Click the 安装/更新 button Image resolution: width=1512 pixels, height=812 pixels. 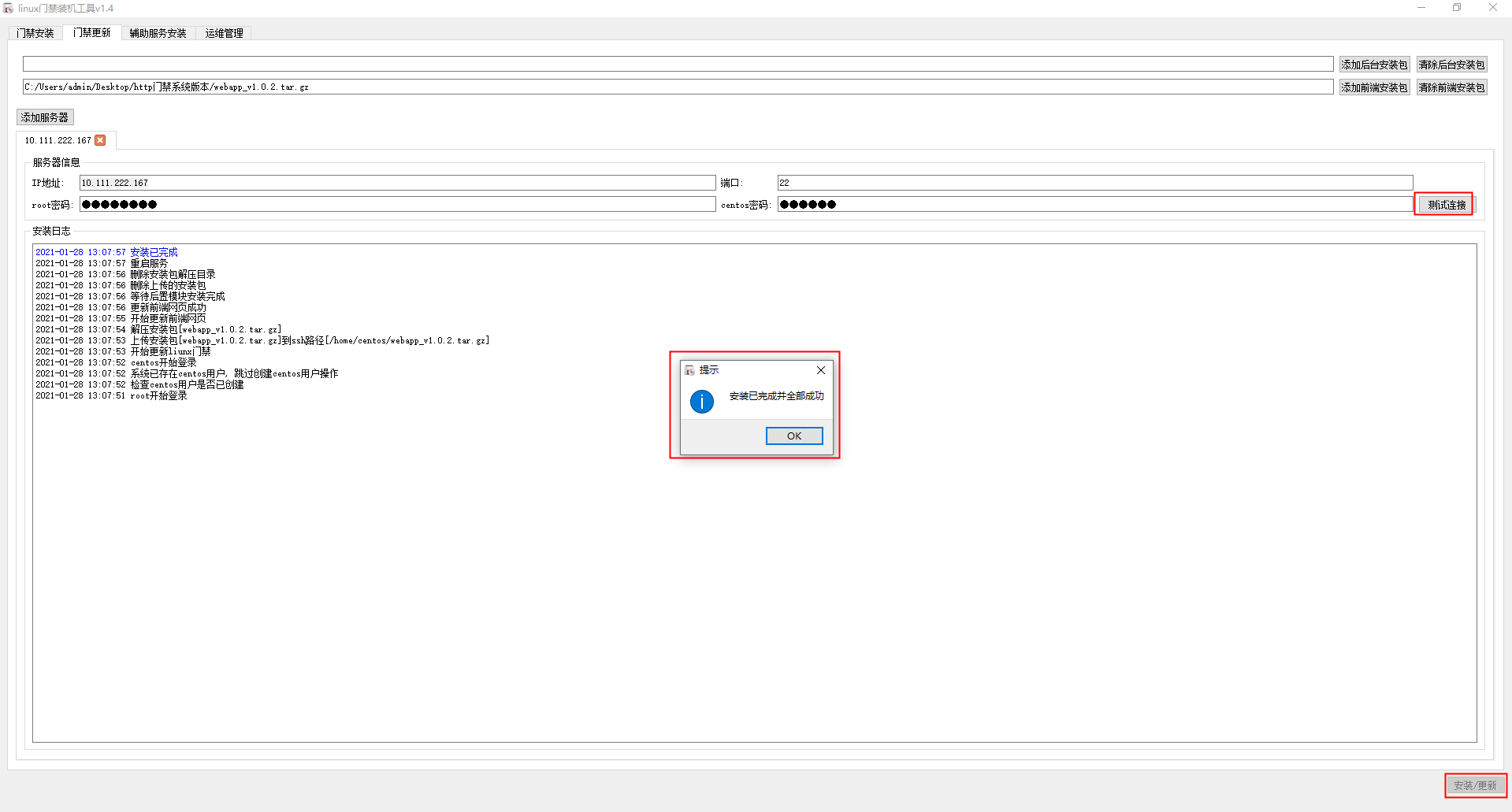pos(1475,785)
